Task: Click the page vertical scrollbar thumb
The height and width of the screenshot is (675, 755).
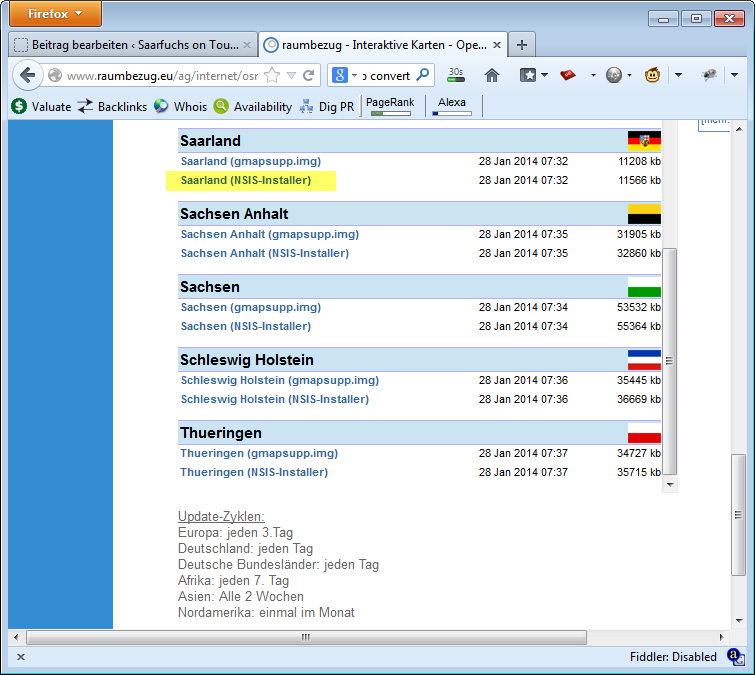Action: (x=739, y=515)
